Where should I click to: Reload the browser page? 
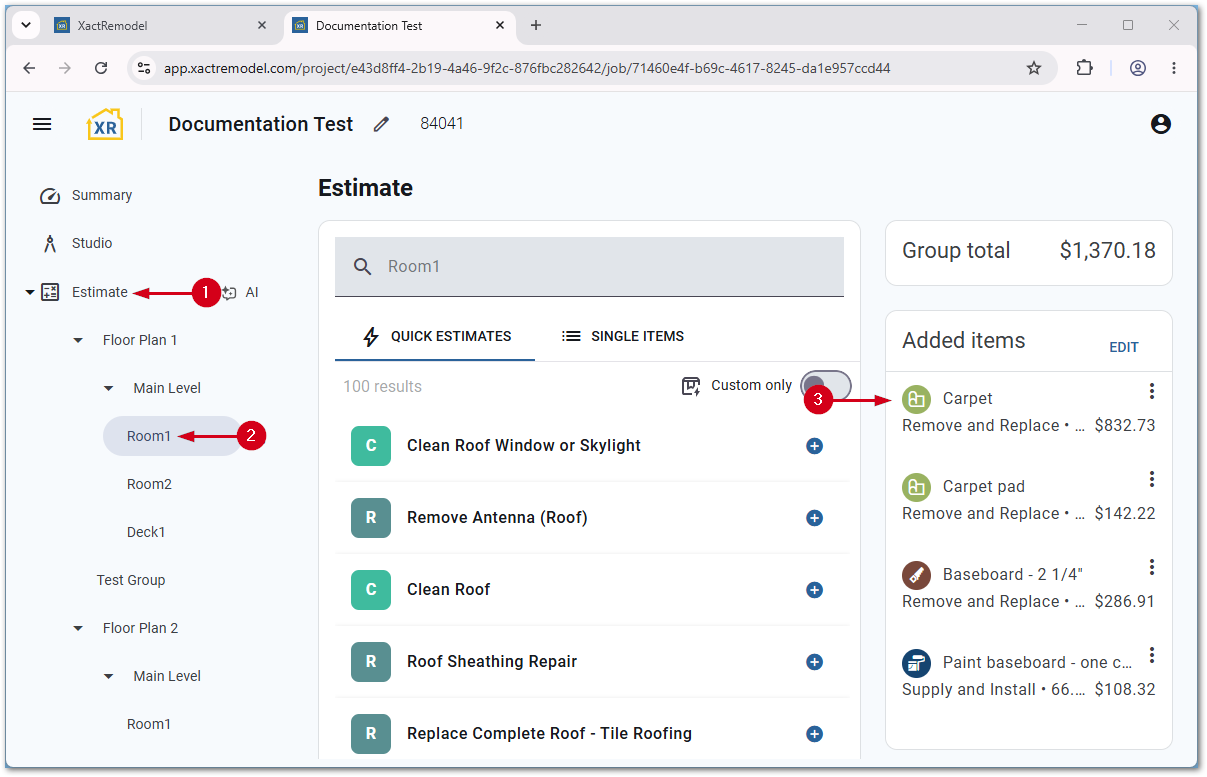pos(101,68)
